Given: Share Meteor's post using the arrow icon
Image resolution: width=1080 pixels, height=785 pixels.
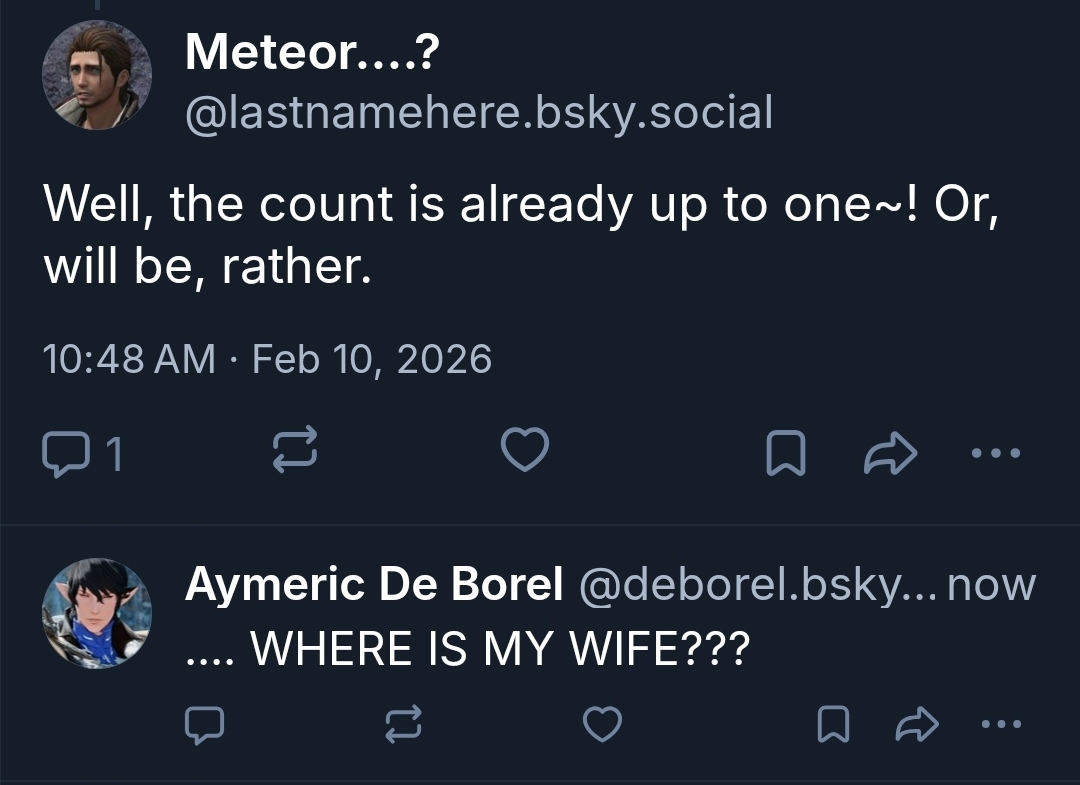Looking at the screenshot, I should click(x=887, y=453).
